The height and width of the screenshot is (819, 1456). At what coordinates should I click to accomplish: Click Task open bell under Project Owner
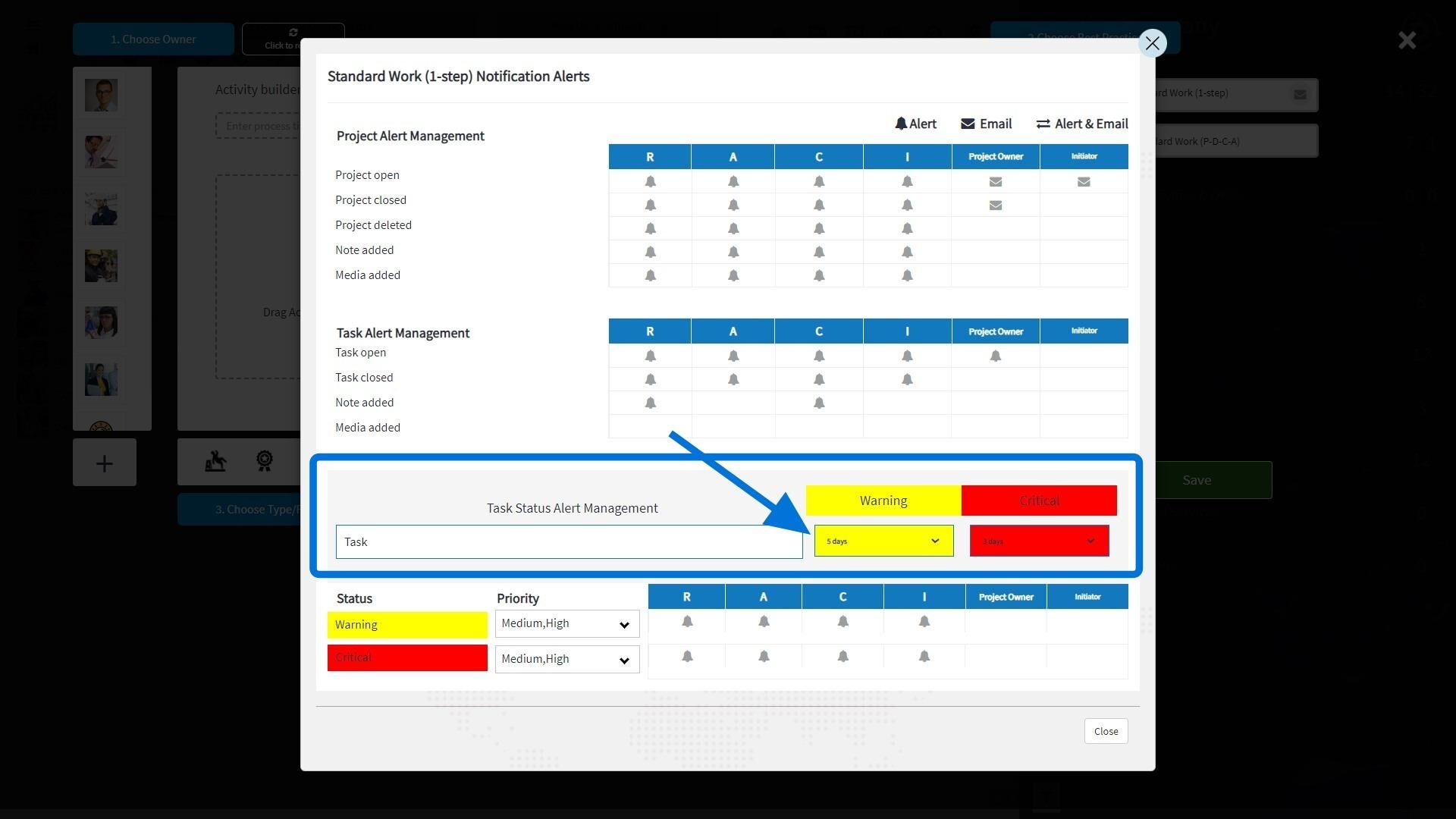click(996, 356)
